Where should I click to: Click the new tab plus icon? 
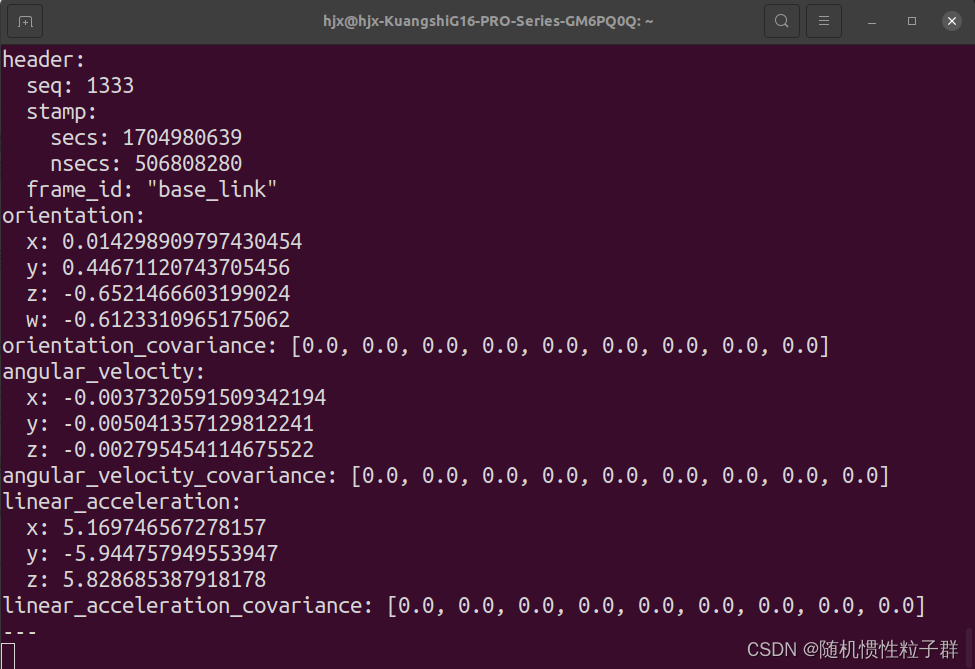[x=24, y=20]
